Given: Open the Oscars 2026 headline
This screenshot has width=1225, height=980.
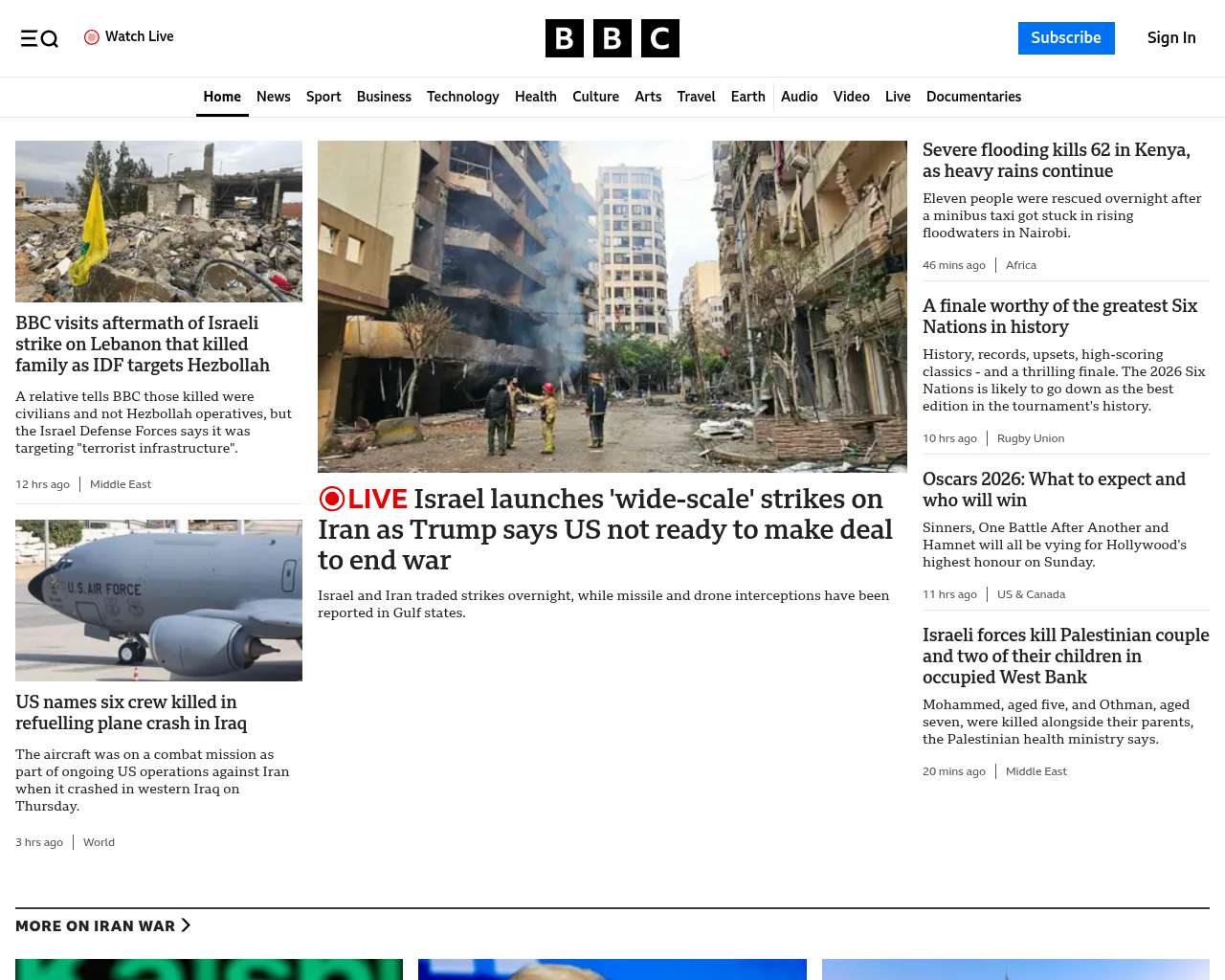Looking at the screenshot, I should click(1054, 490).
